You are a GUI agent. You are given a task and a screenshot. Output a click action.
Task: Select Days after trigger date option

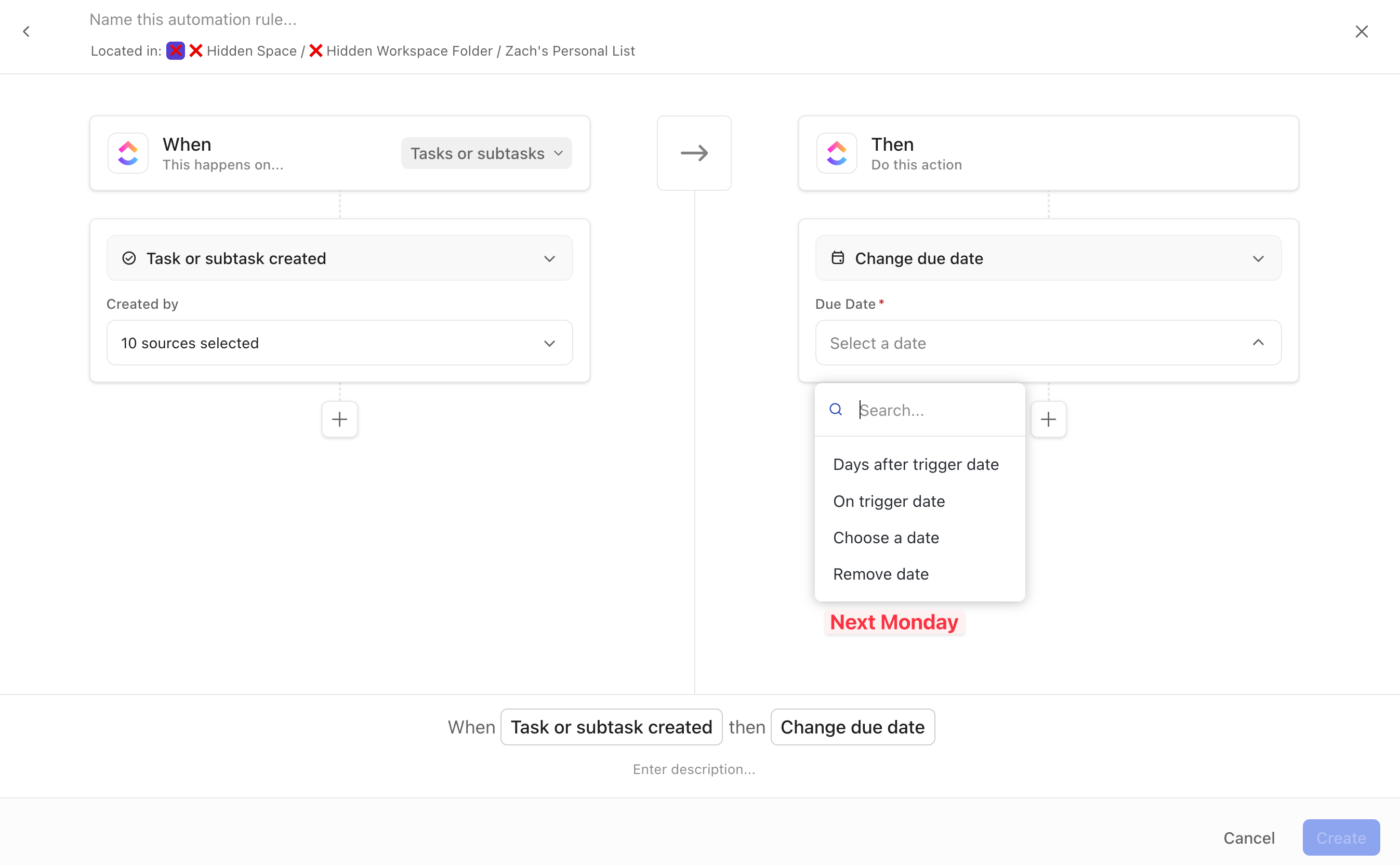tap(920, 465)
